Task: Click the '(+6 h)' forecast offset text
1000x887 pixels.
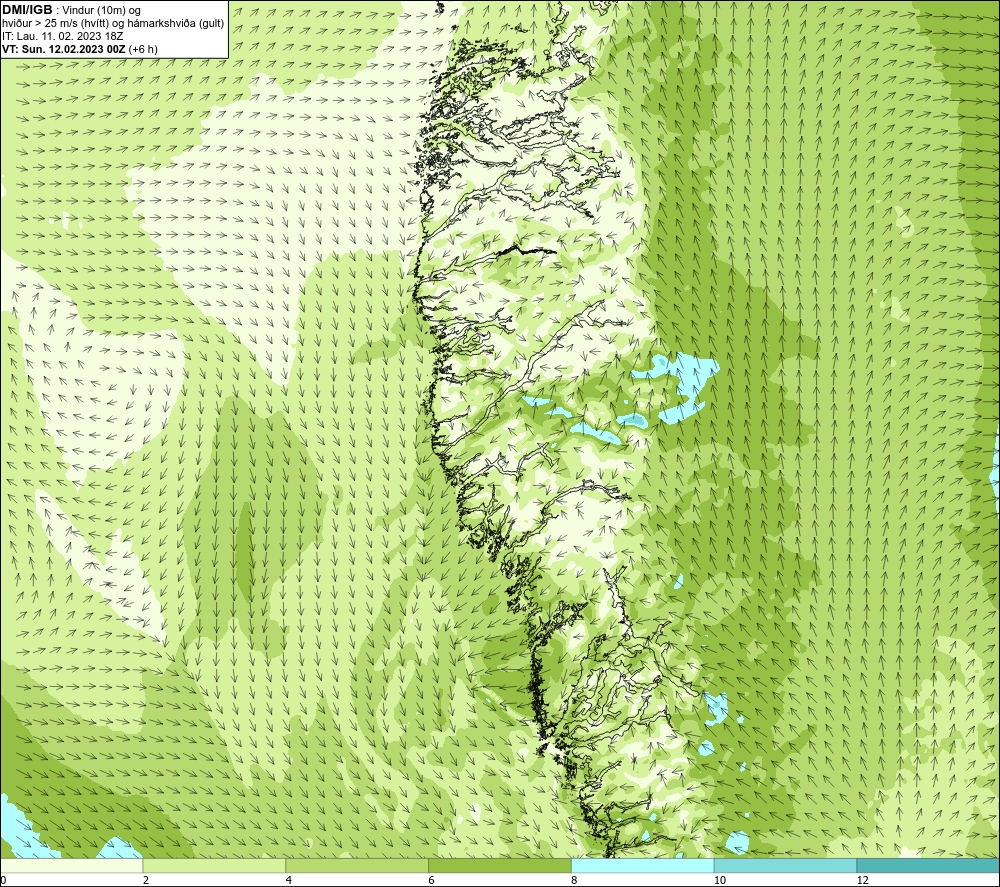Action: coord(143,49)
